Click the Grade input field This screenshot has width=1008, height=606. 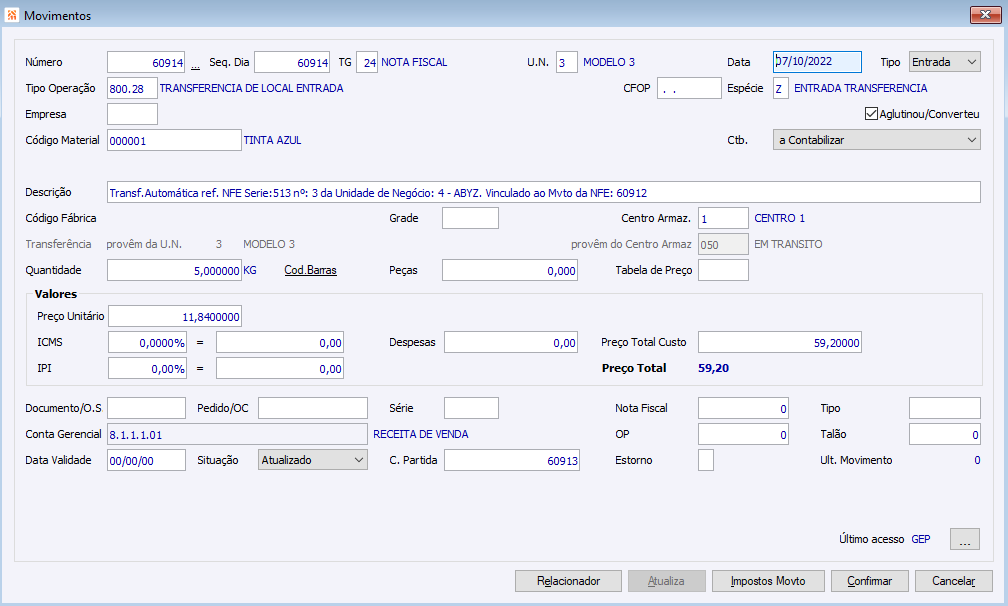470,218
